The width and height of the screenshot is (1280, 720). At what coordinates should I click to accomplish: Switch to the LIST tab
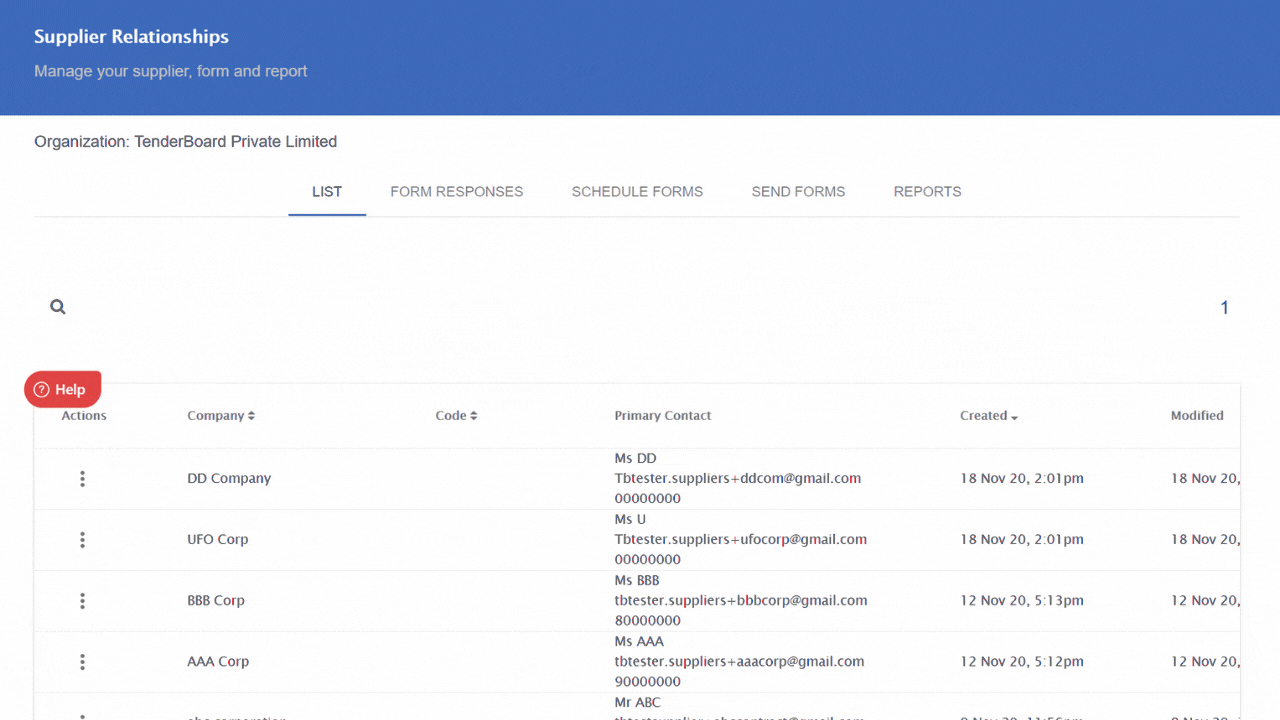click(x=327, y=191)
